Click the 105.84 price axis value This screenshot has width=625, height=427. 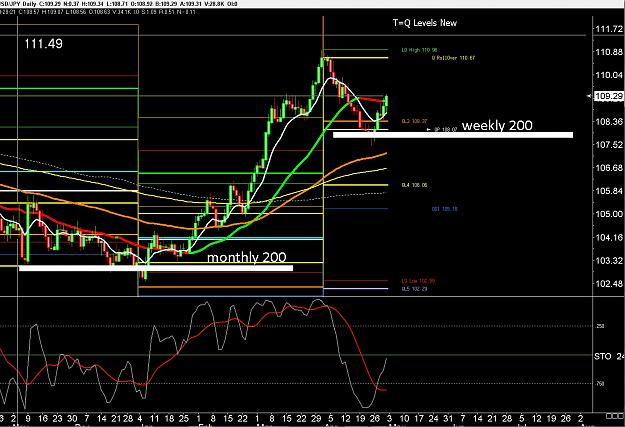pyautogui.click(x=609, y=191)
